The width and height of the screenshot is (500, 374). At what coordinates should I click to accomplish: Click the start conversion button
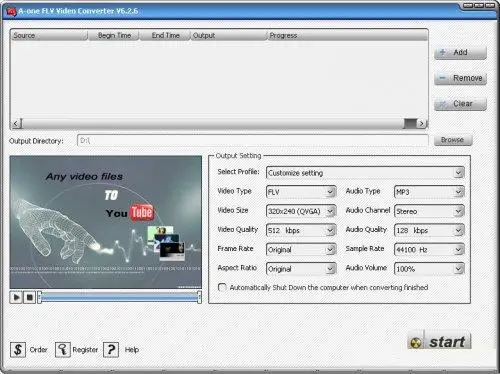click(439, 341)
